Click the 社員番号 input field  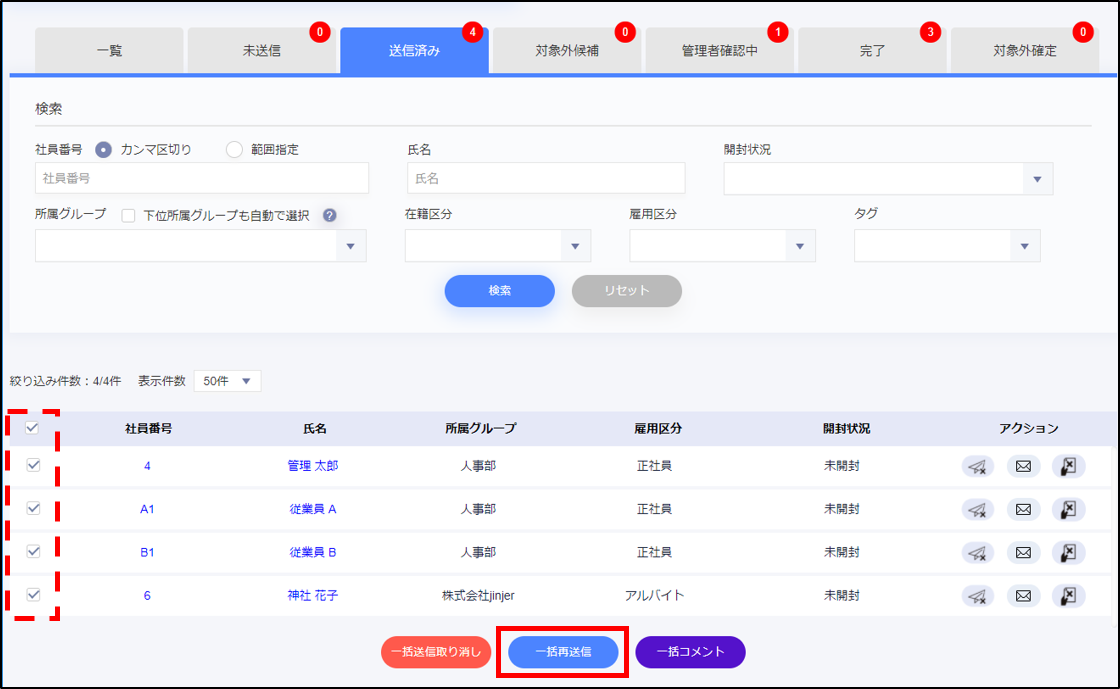(x=202, y=178)
